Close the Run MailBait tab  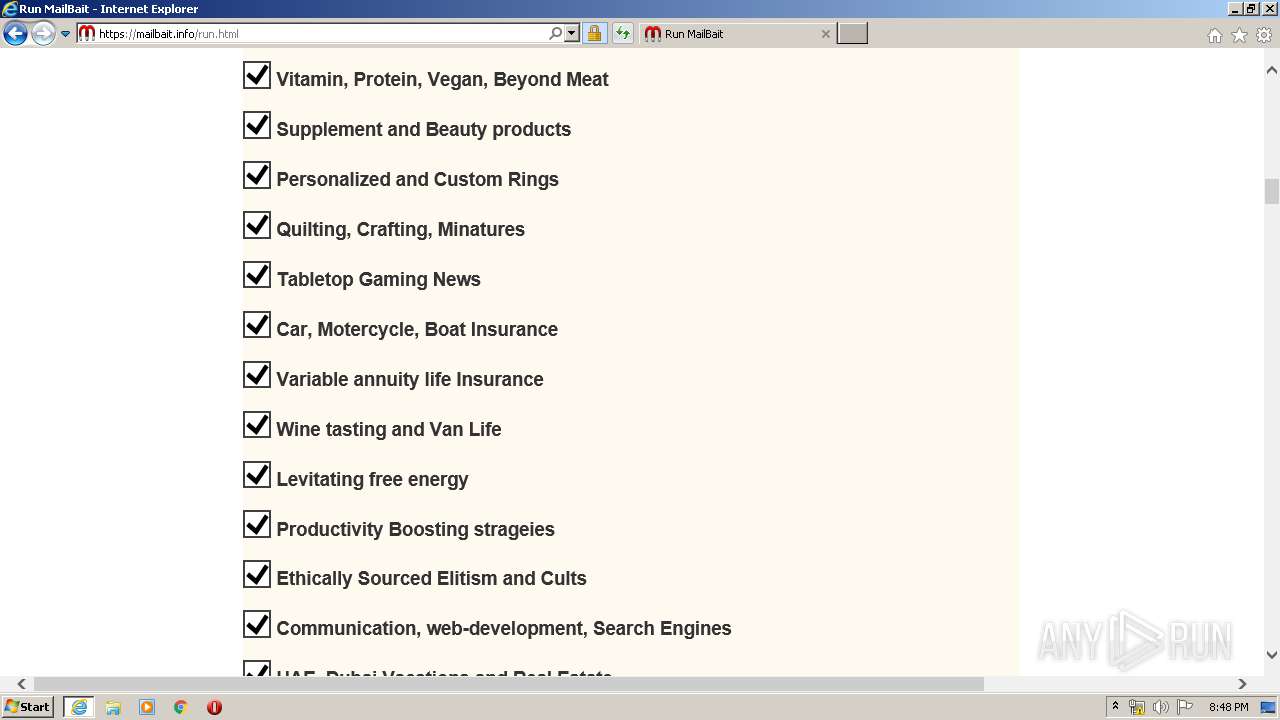(x=825, y=33)
